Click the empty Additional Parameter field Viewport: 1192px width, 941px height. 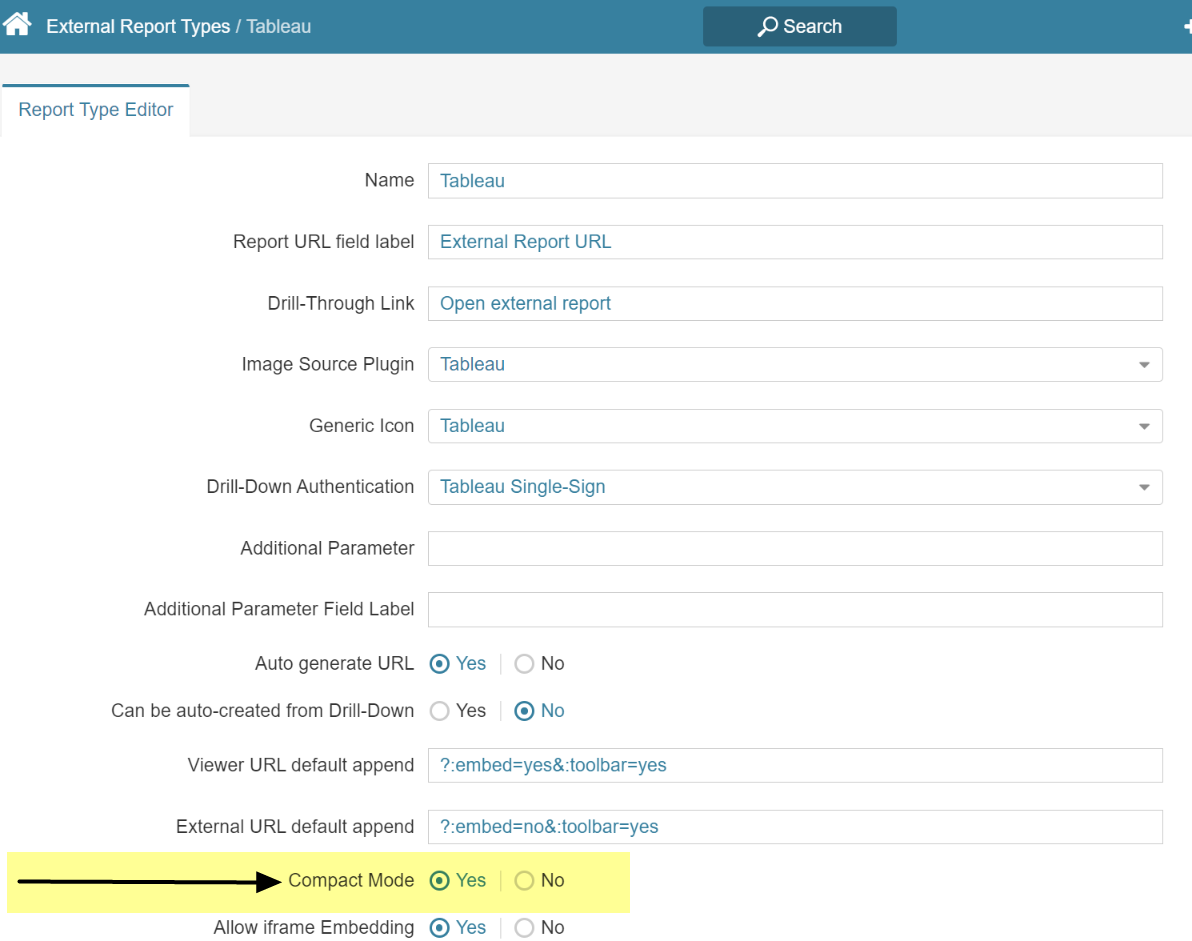795,548
